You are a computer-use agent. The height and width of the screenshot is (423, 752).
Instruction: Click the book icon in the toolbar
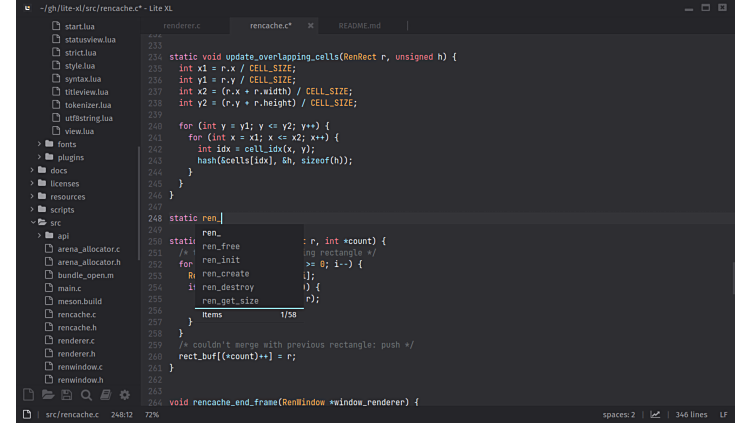[x=105, y=395]
